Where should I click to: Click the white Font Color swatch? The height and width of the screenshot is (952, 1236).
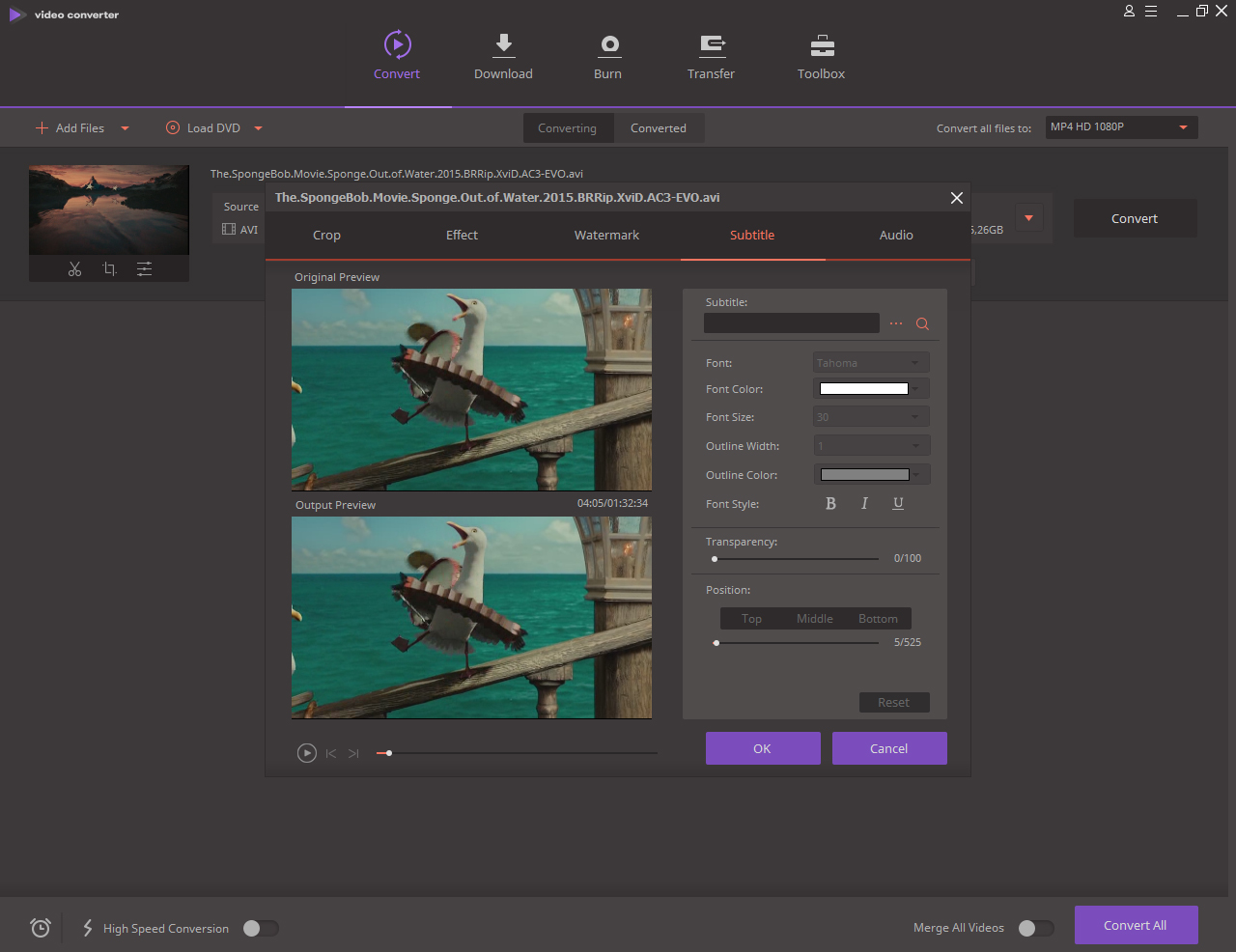click(x=864, y=389)
